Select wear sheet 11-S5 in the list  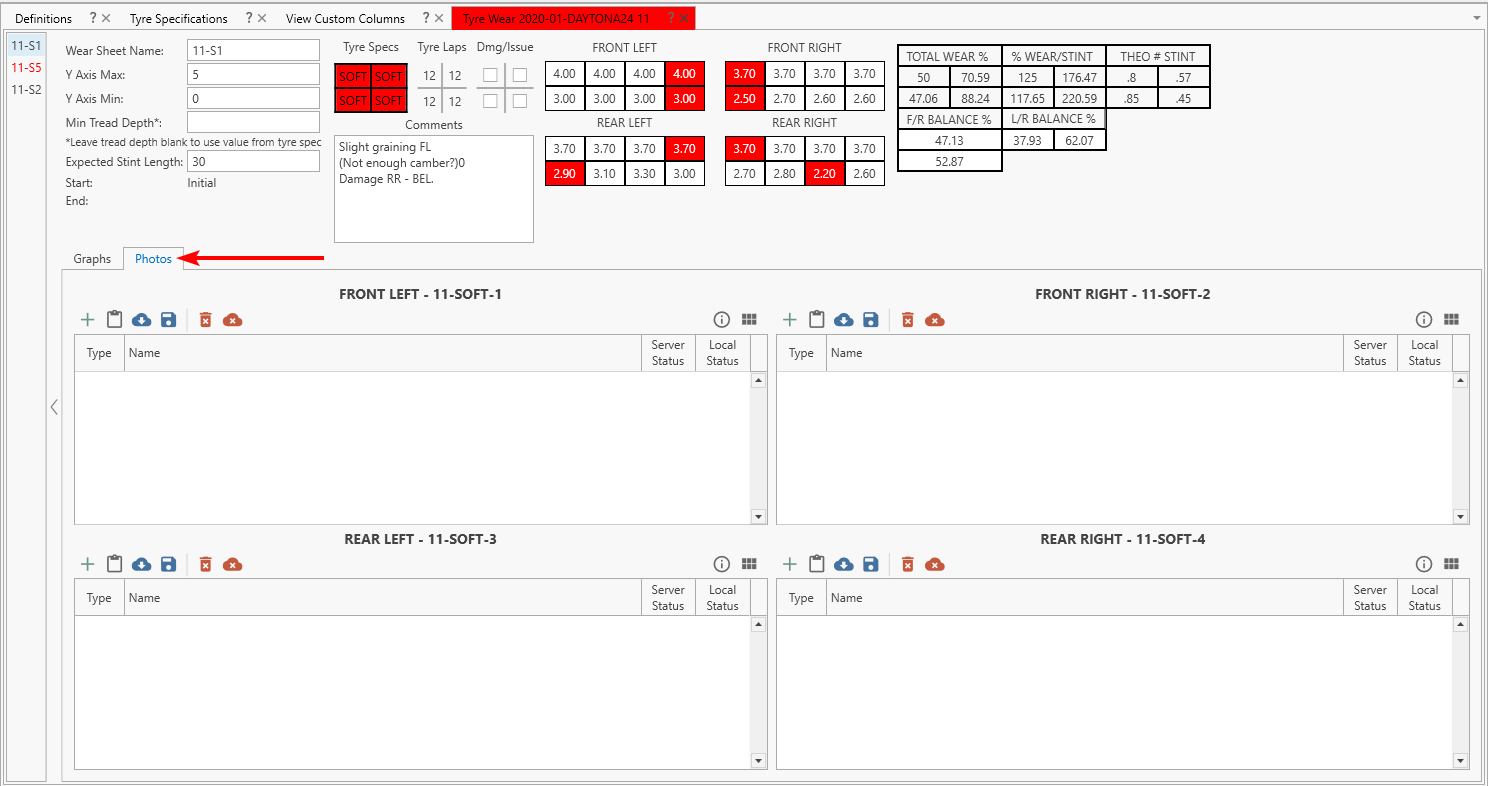tap(26, 68)
